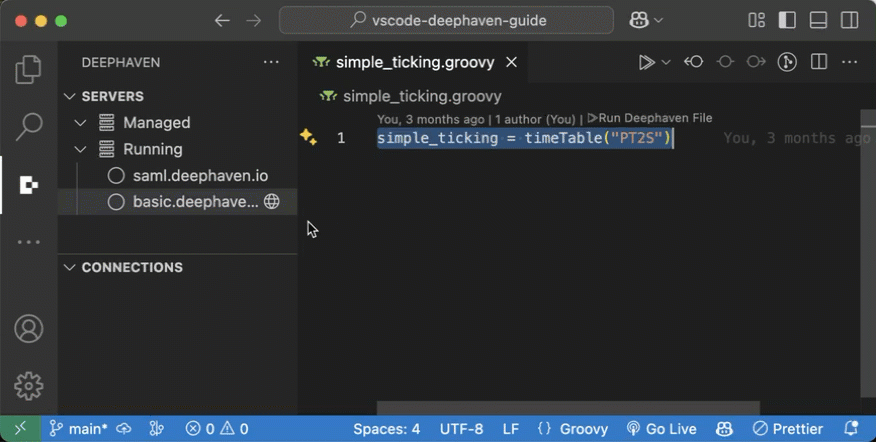Screen dimensions: 876x442
Task: Click the Go Live status bar button
Action: (661, 429)
